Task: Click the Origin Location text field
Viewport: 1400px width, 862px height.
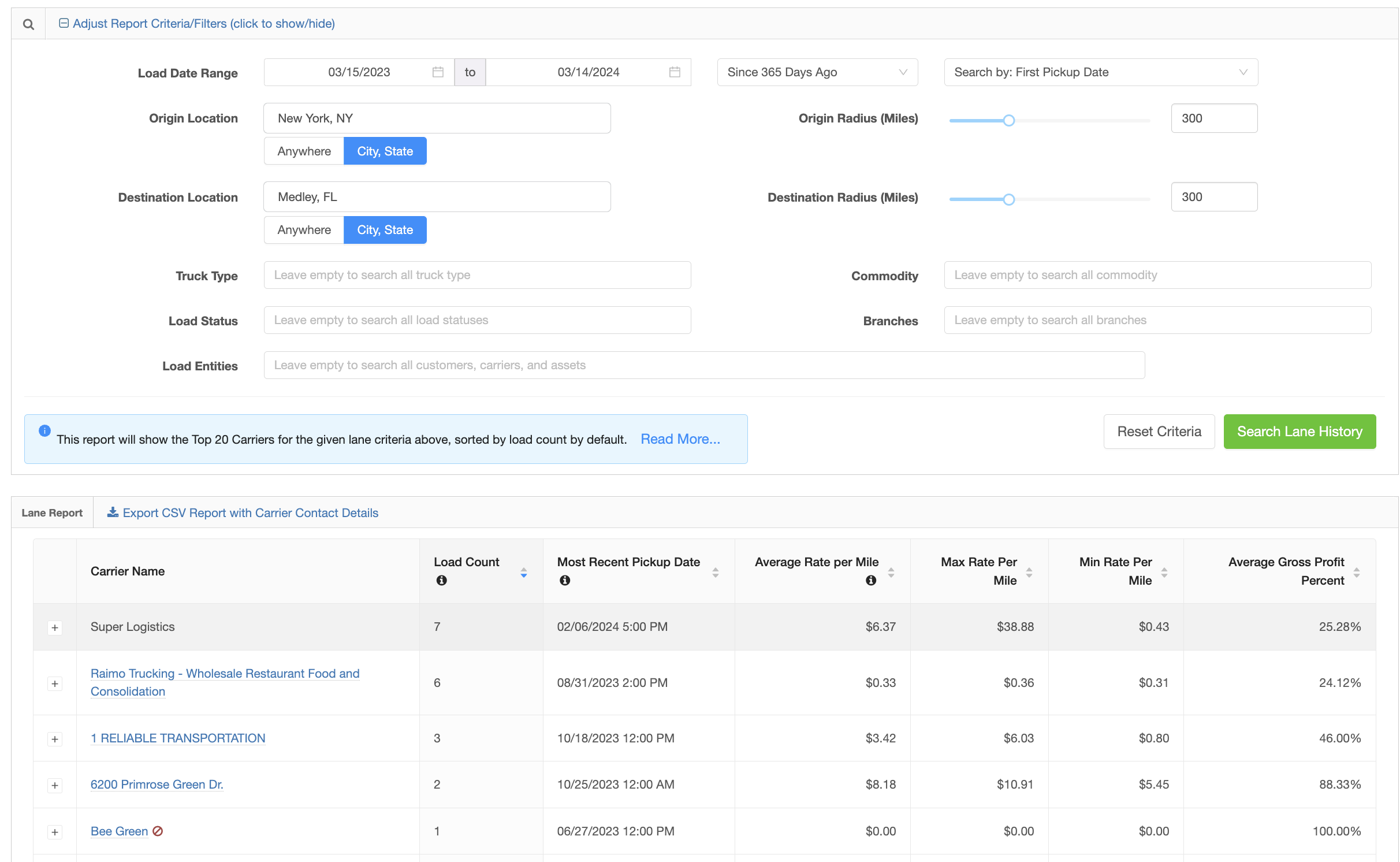Action: 437,118
